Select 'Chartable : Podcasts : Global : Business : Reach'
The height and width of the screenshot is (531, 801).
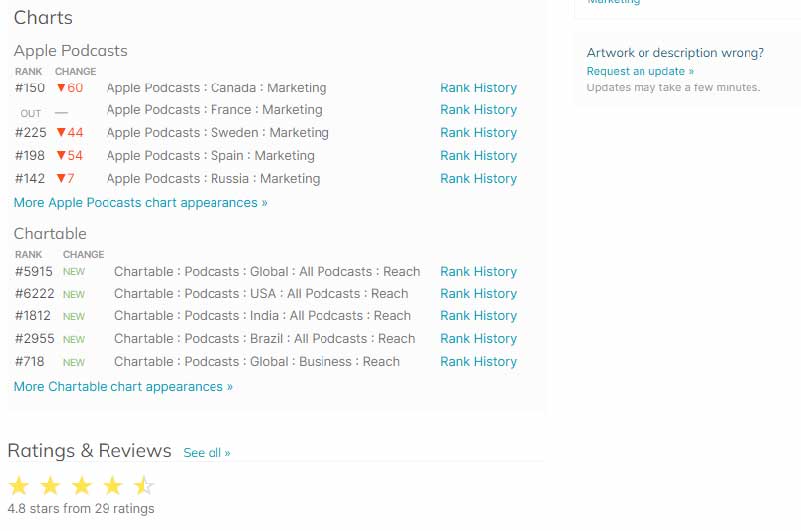[x=257, y=362]
